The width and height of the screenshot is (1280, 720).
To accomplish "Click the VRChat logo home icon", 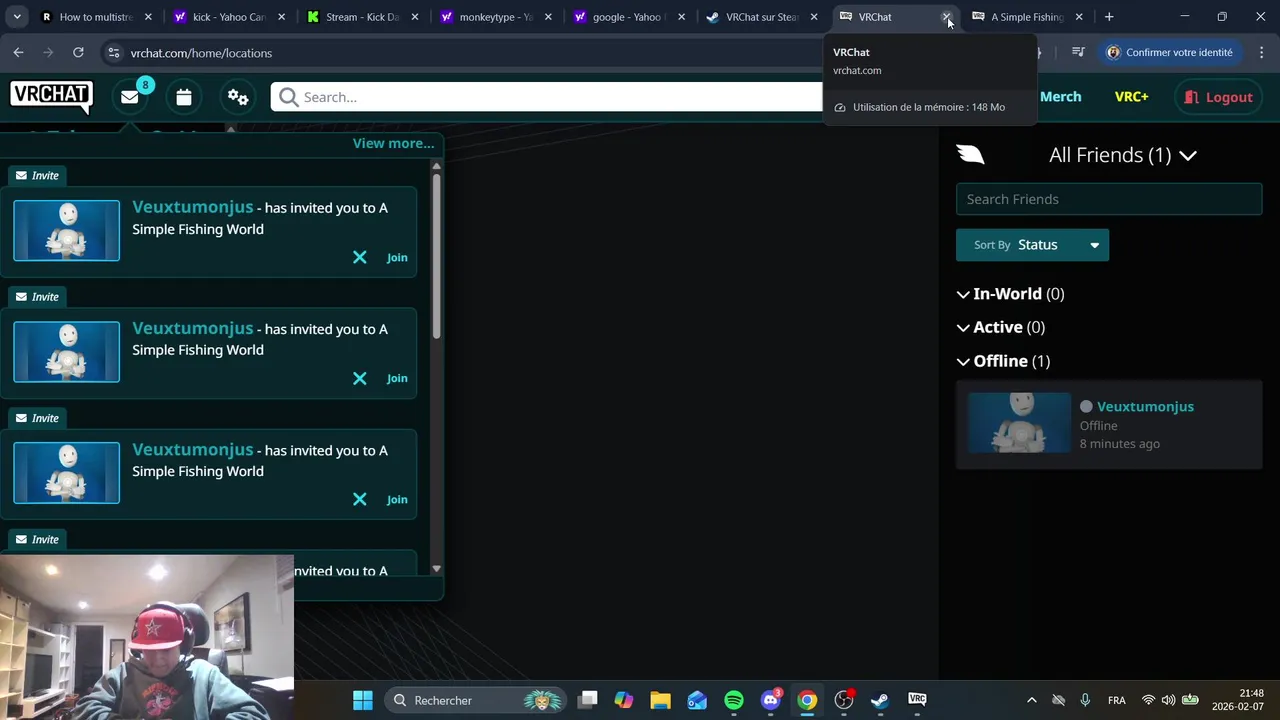I will coord(51,96).
